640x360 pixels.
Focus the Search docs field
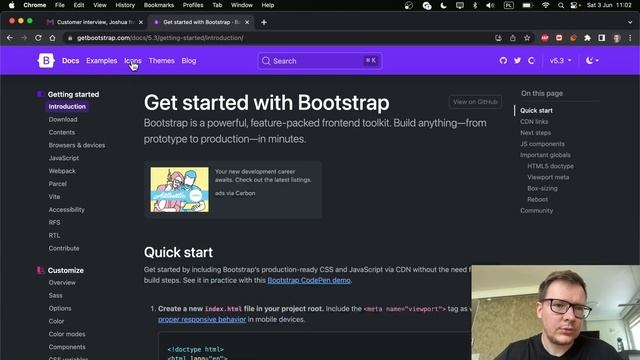pos(320,61)
